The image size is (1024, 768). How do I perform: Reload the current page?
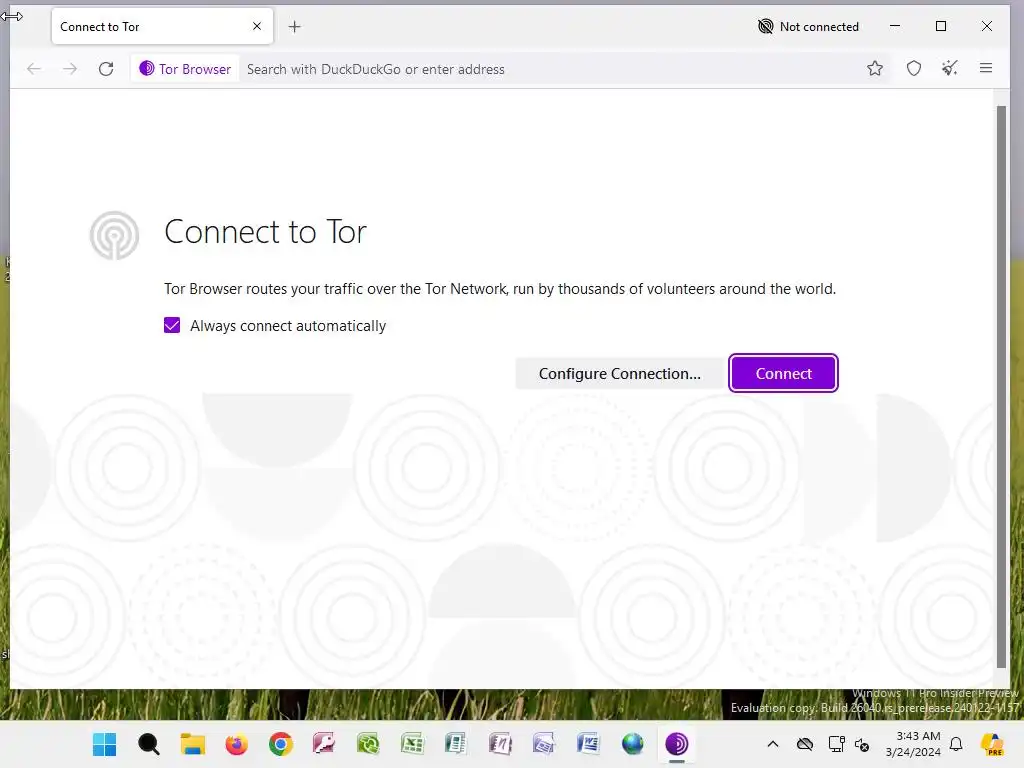point(106,69)
